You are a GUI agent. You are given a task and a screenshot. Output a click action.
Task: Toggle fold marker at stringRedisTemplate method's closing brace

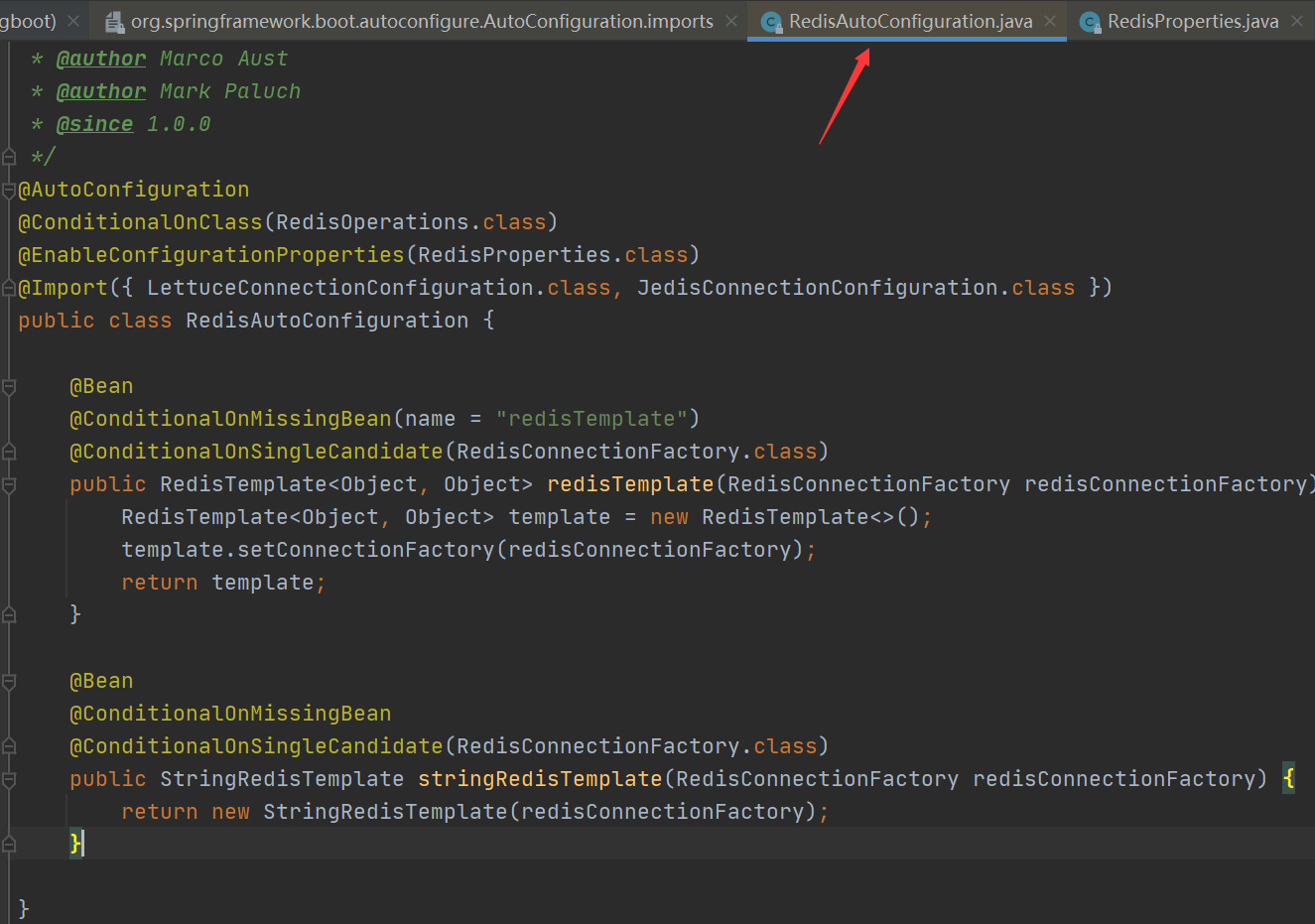(x=9, y=845)
